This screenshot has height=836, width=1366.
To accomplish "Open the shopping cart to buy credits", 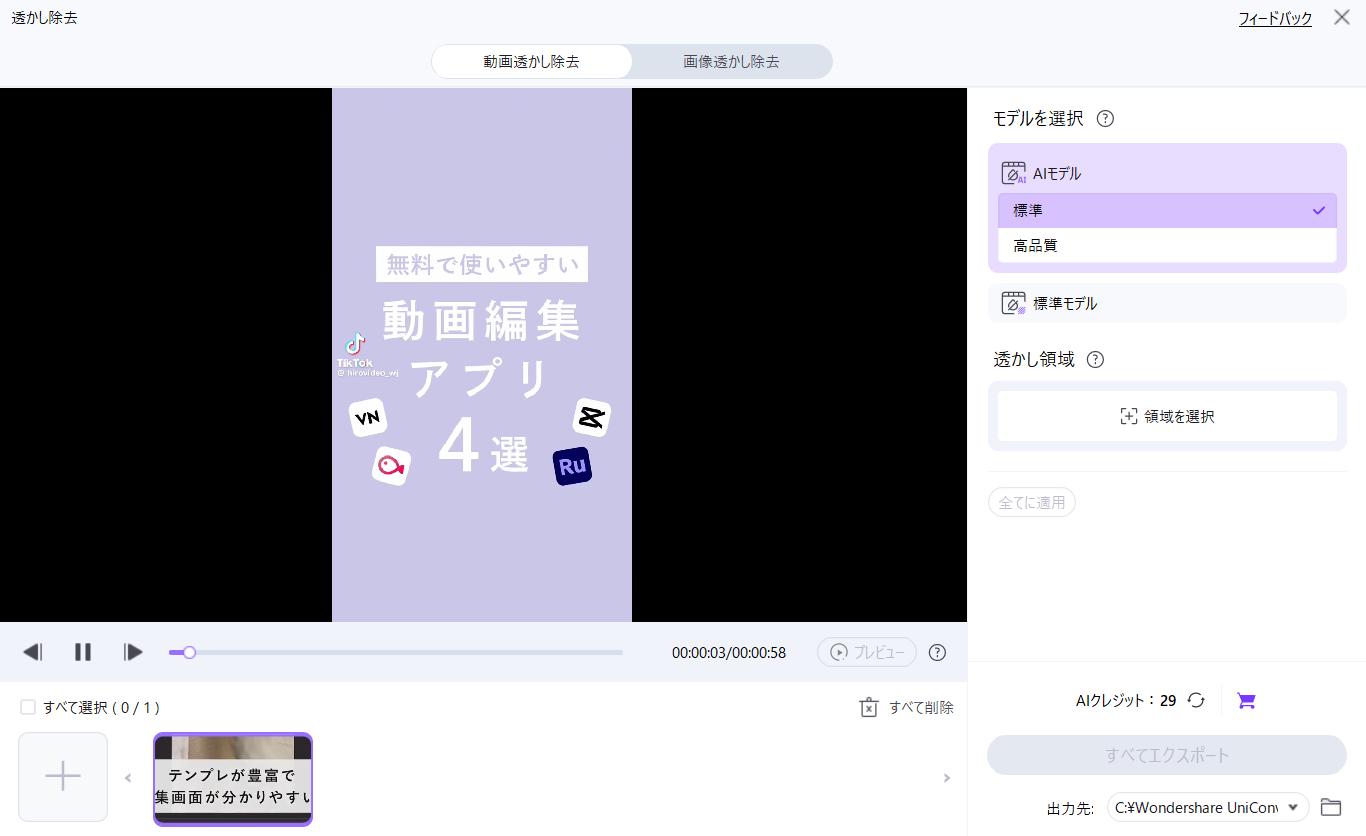I will pyautogui.click(x=1246, y=700).
